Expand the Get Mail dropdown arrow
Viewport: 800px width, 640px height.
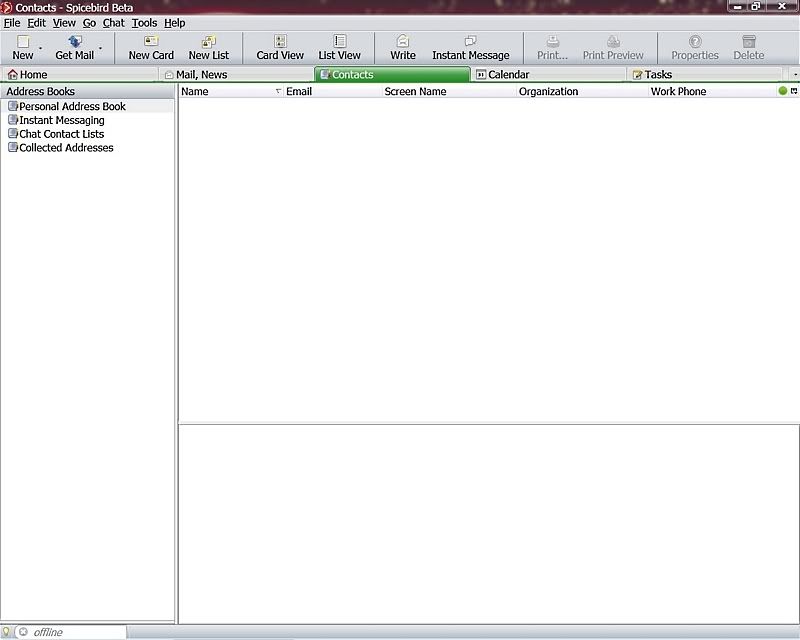101,48
